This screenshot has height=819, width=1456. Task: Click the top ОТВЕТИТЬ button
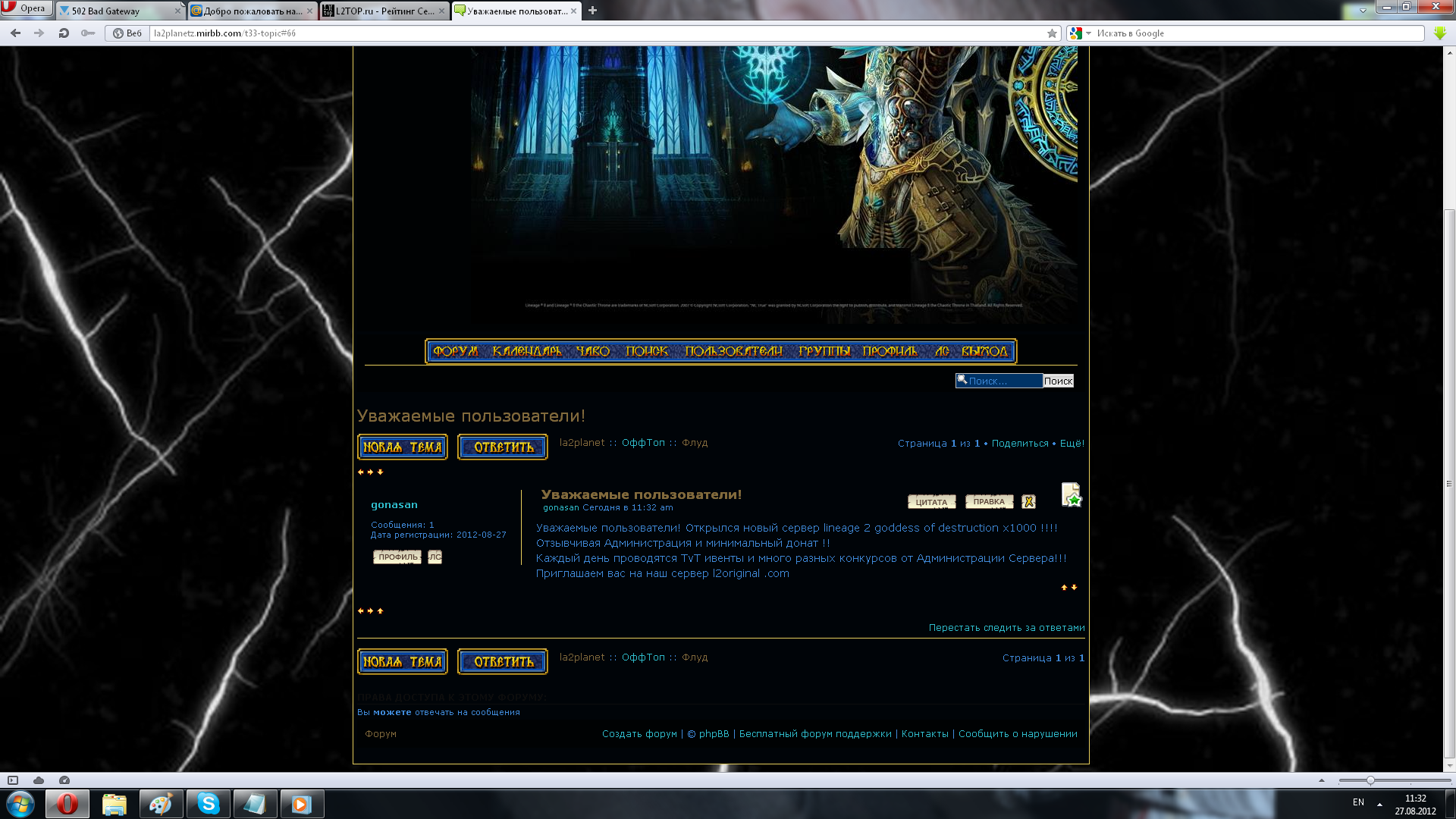pos(503,447)
